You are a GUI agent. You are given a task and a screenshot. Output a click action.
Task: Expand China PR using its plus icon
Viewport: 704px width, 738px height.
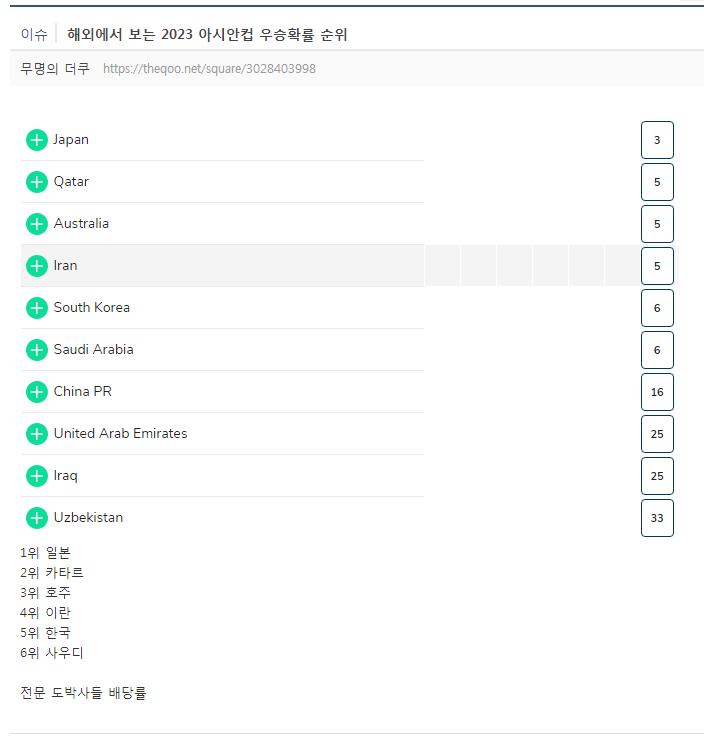[37, 392]
